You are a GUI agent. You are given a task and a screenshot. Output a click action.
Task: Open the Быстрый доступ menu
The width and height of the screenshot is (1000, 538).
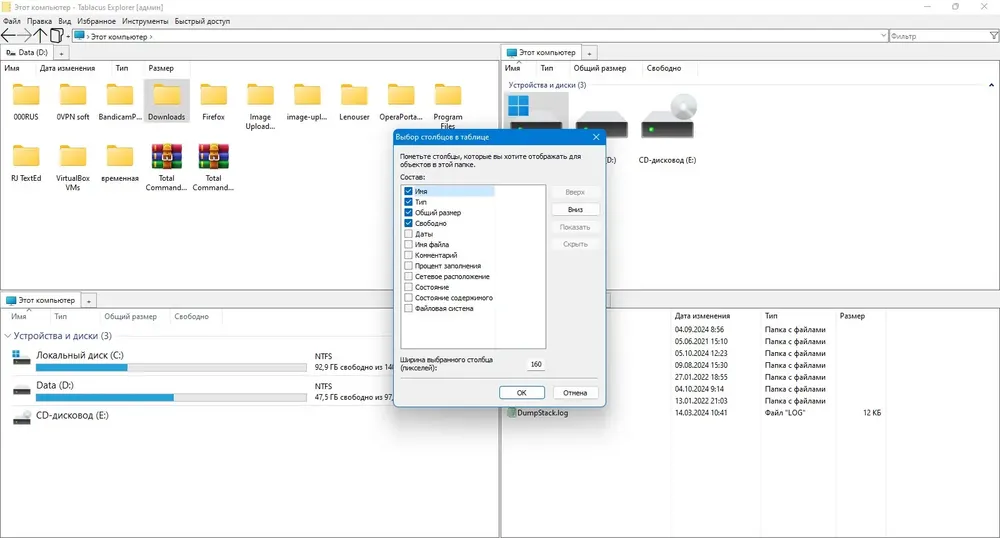[x=202, y=21]
